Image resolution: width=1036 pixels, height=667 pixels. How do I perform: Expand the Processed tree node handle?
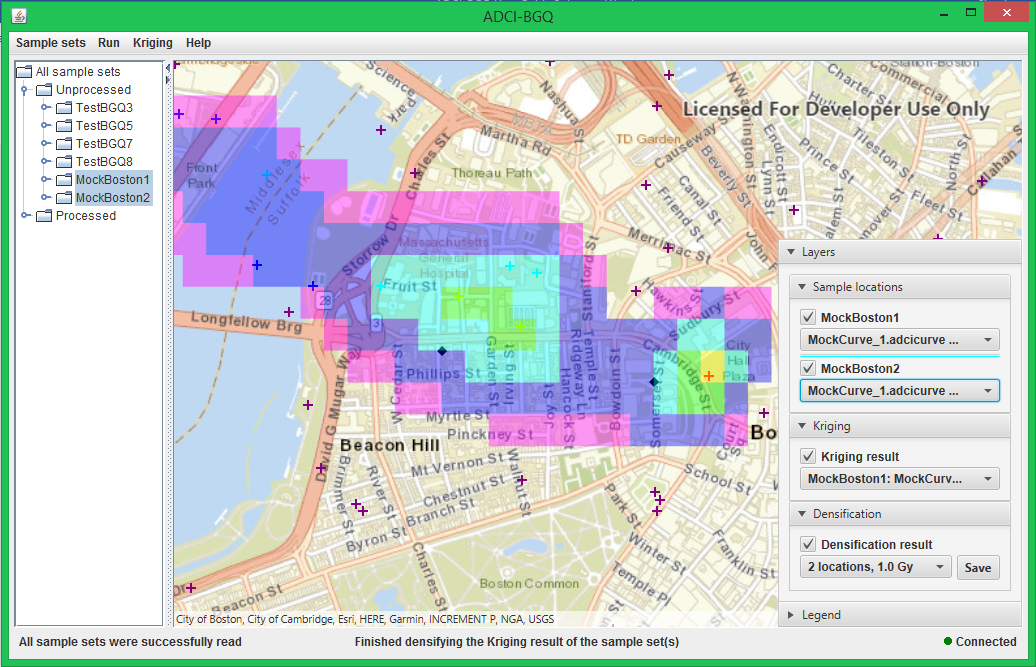pos(24,215)
